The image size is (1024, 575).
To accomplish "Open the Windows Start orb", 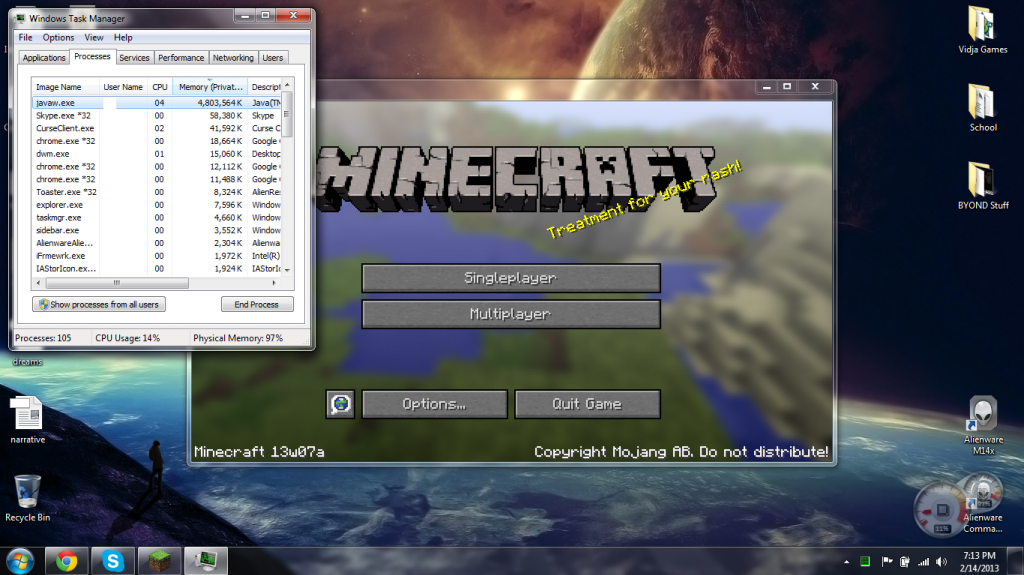I will (20, 561).
